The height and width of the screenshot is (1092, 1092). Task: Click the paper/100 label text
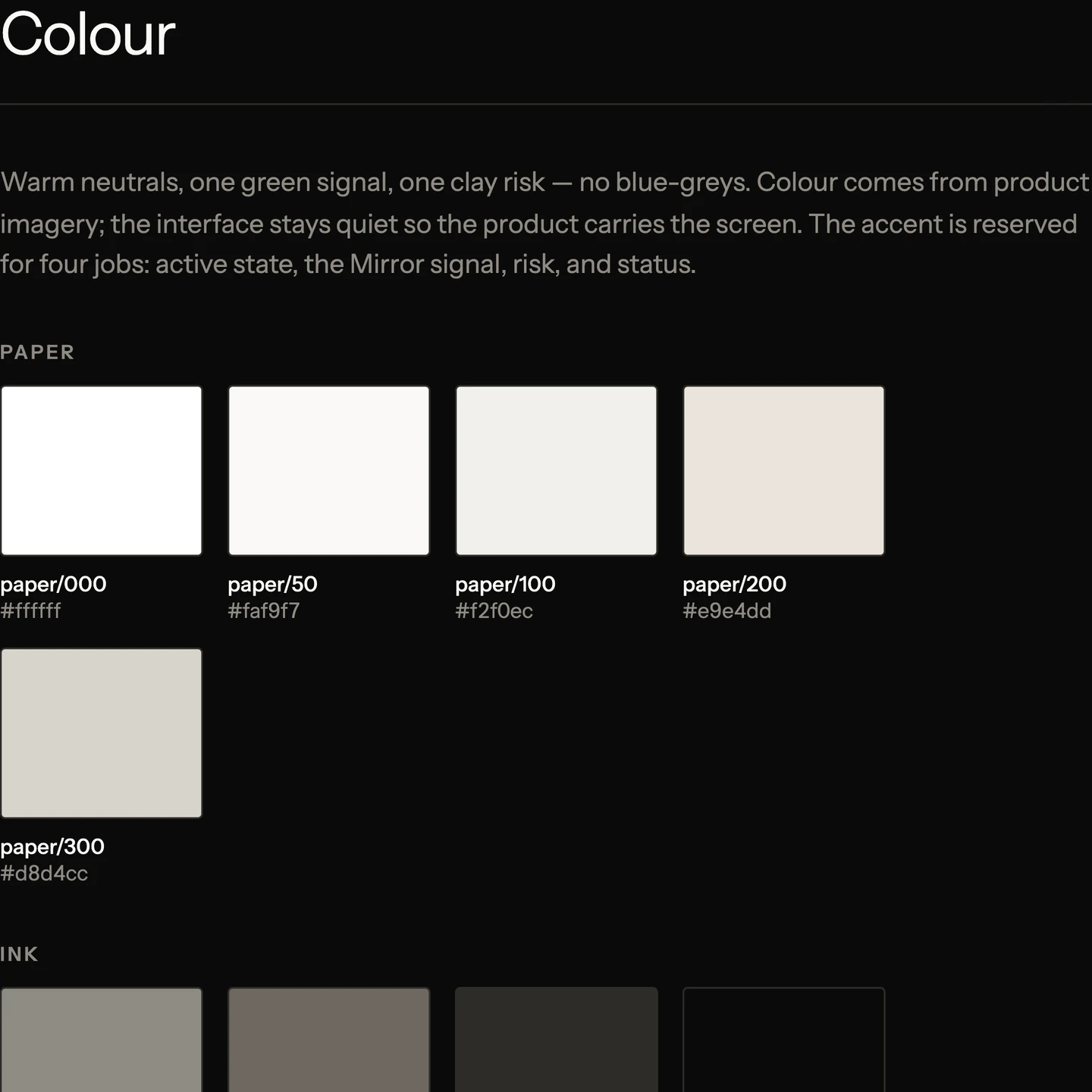click(x=505, y=585)
